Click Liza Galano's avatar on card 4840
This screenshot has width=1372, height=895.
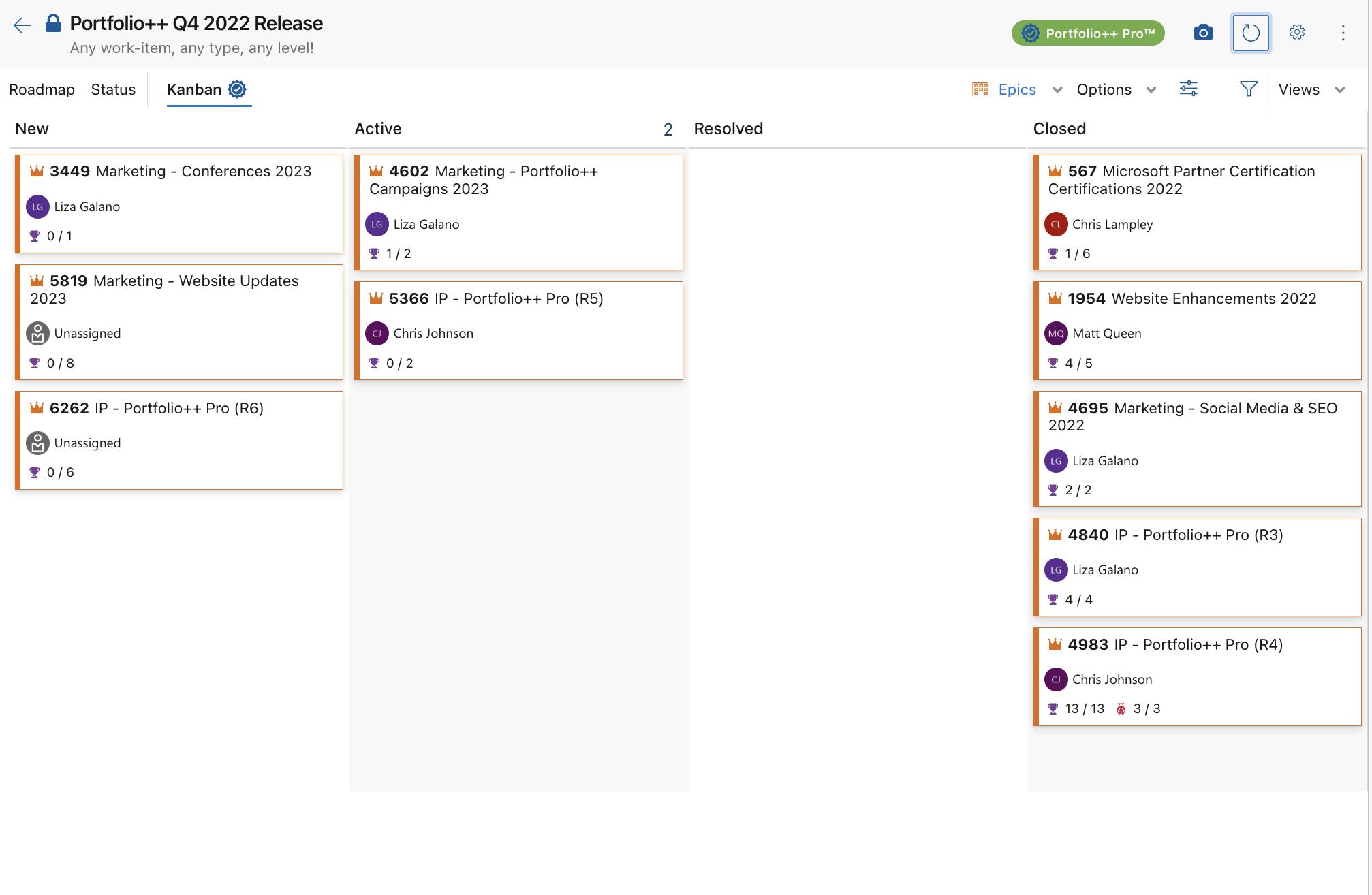pyautogui.click(x=1056, y=569)
